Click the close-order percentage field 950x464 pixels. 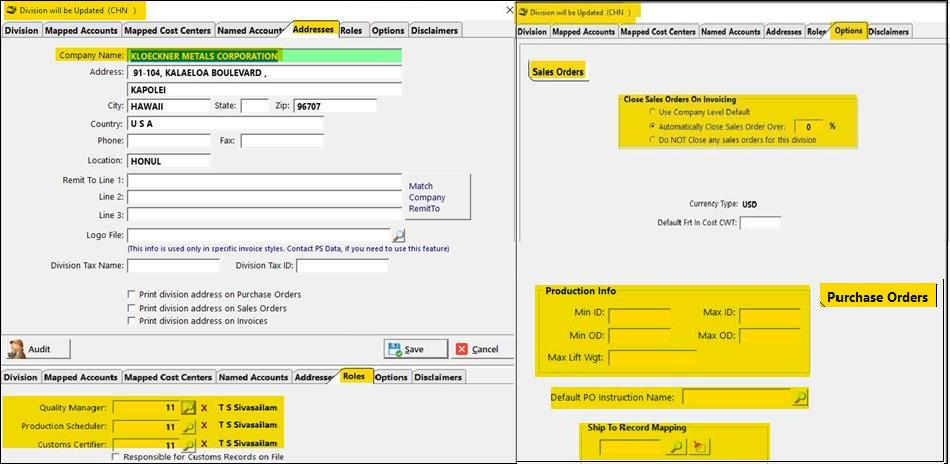809,127
